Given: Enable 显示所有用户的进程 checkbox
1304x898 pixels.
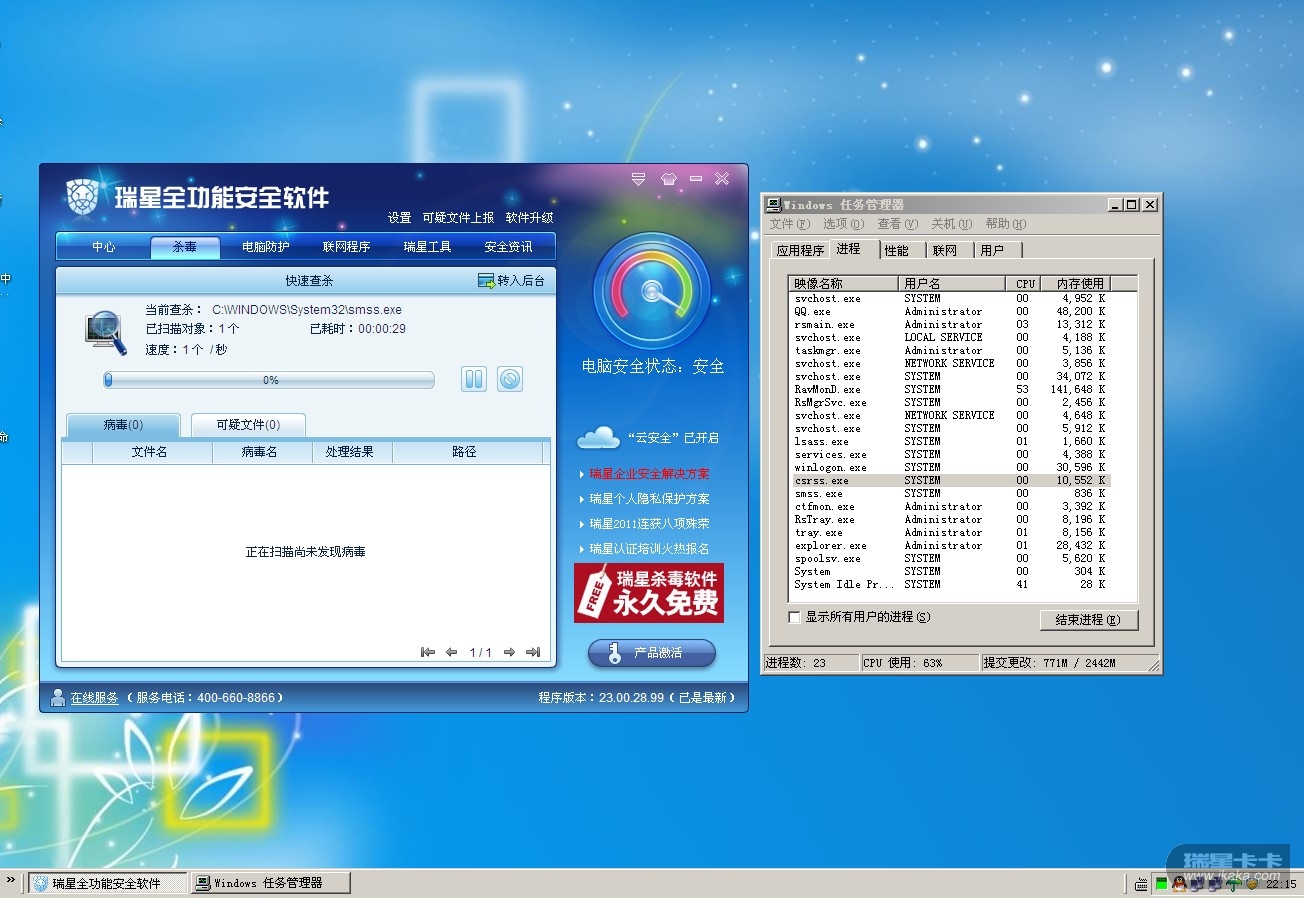Looking at the screenshot, I should pos(794,618).
